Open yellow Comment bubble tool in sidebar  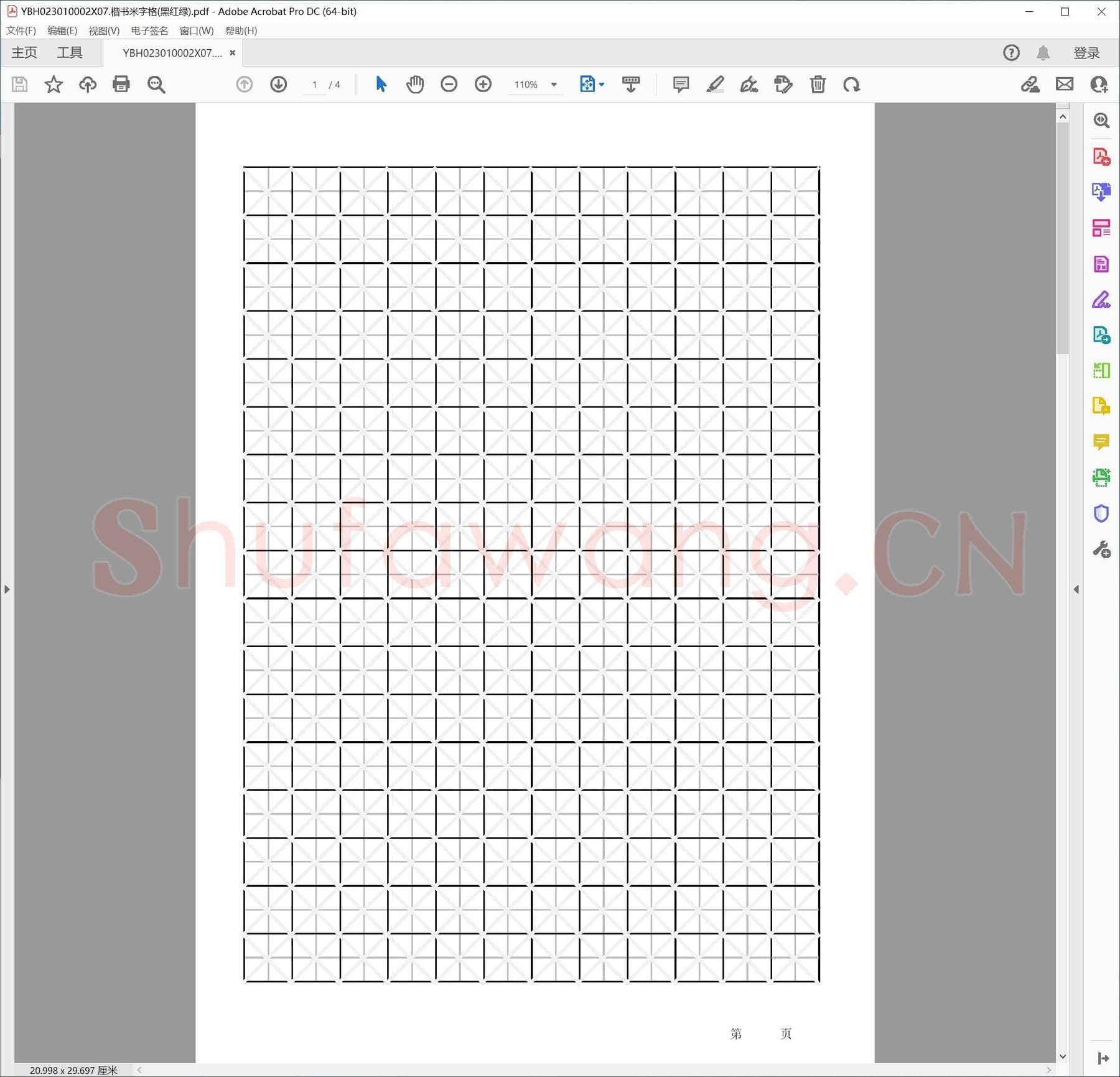[1101, 442]
